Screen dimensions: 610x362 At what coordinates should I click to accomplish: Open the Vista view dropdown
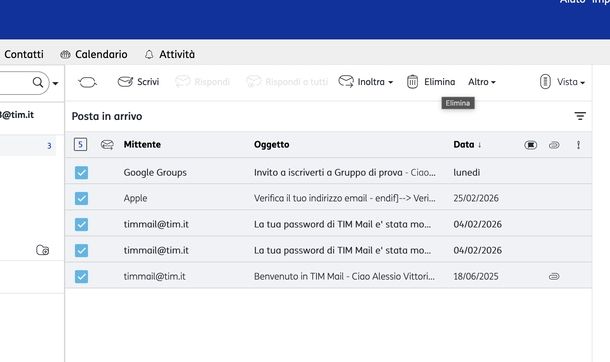[x=562, y=82]
